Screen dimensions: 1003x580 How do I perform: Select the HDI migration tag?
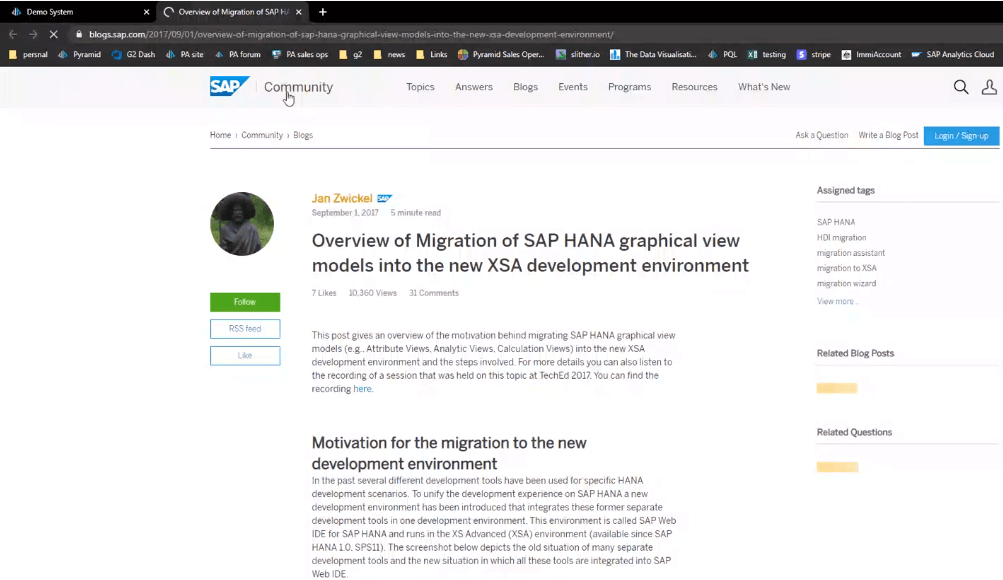click(x=841, y=237)
